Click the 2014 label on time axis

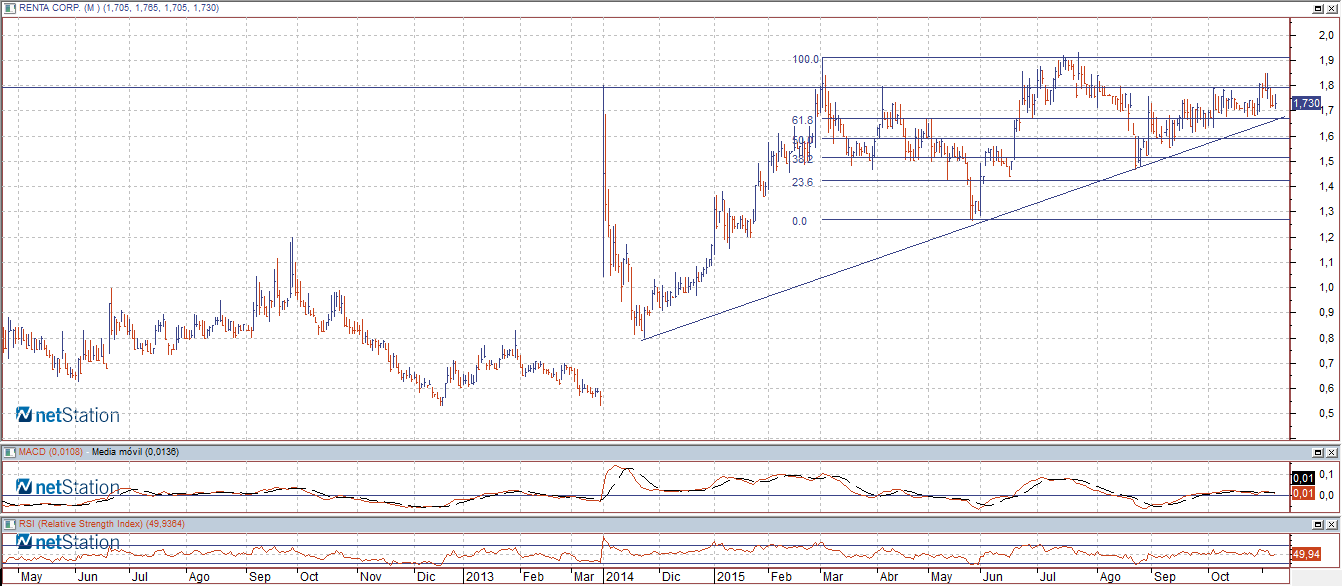620,577
